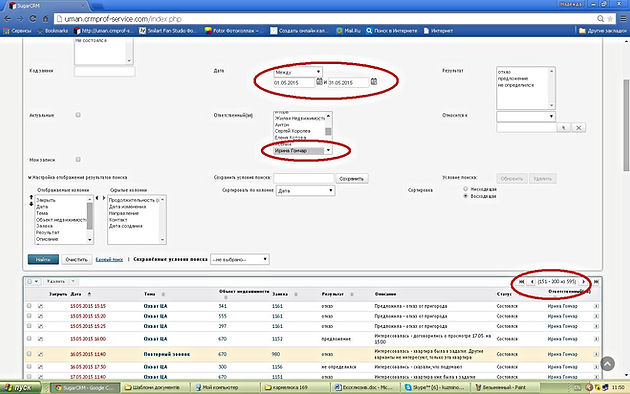This screenshot has width=630, height=394.
Task: Reload the page with refresh icon
Action: (x=33, y=19)
